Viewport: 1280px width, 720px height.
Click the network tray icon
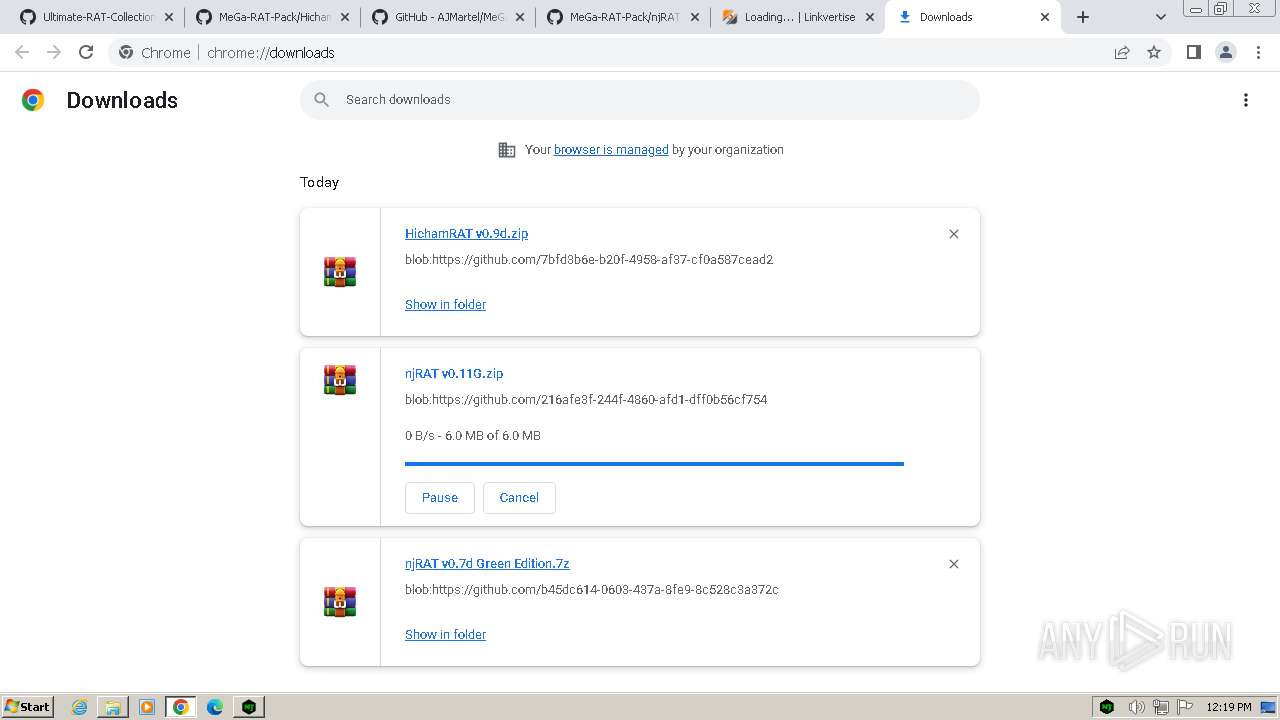tap(1161, 707)
